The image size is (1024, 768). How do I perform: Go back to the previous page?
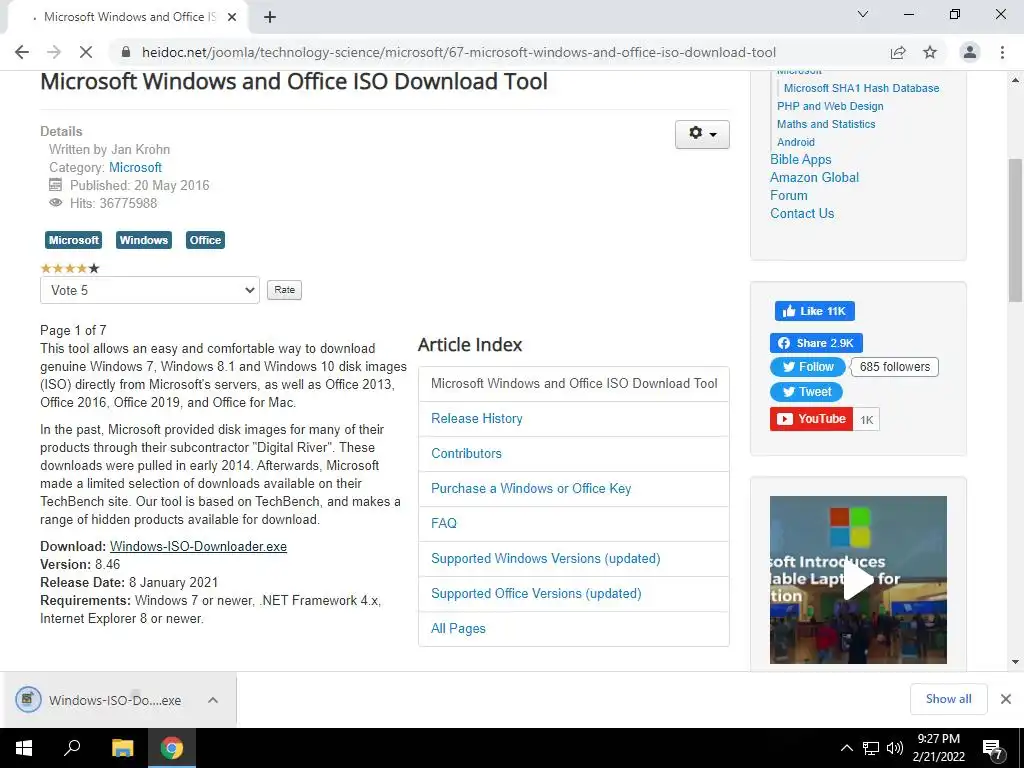click(x=22, y=52)
